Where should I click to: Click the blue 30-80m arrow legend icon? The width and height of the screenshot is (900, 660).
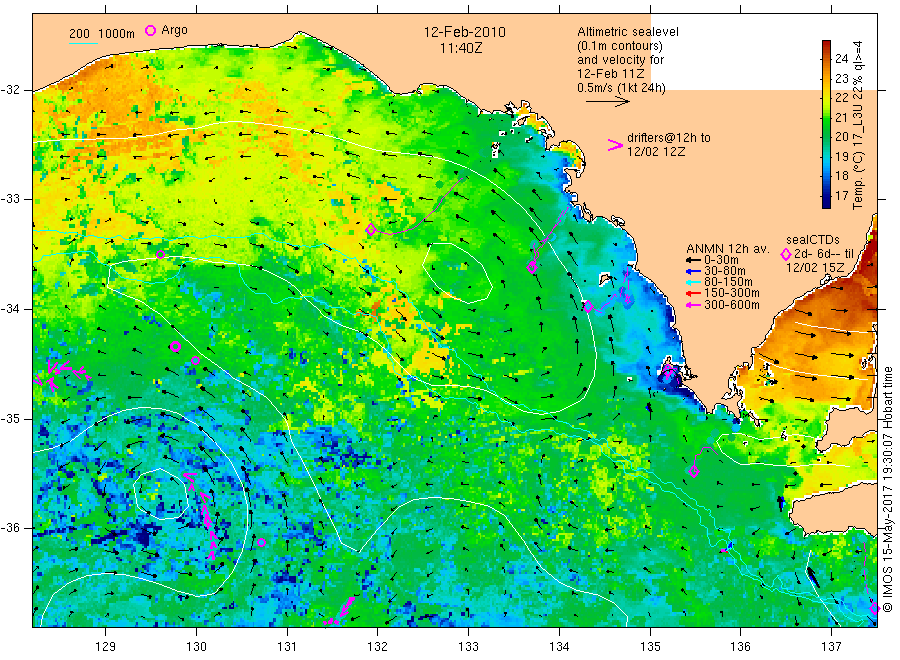693,271
